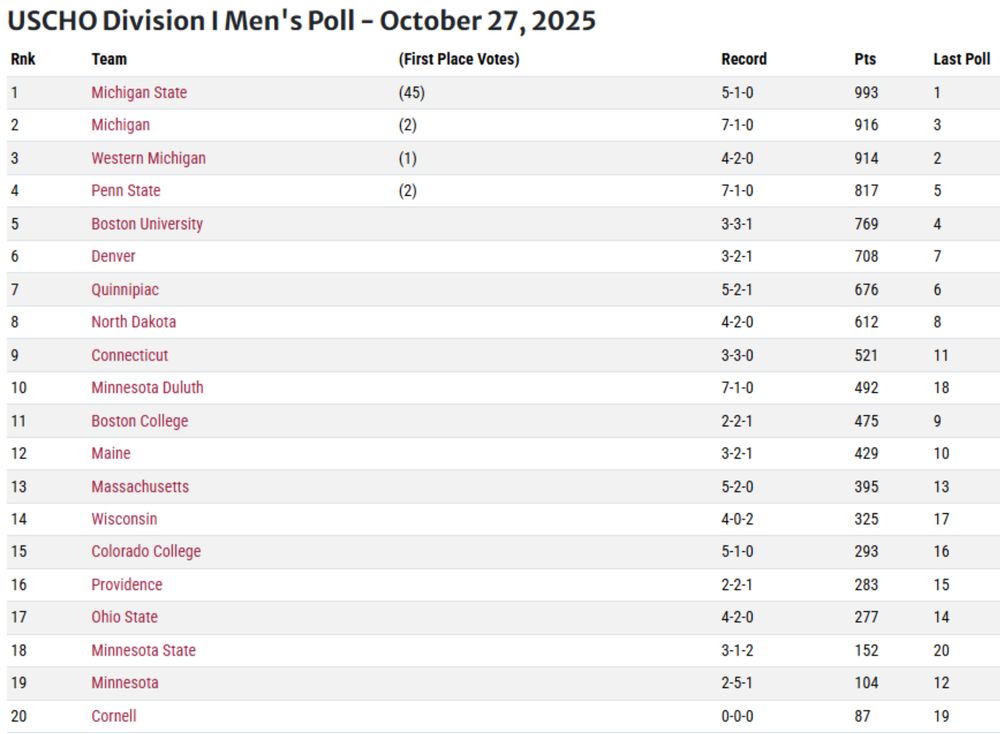Open the Michigan State team link
1000x734 pixels.
[x=139, y=92]
